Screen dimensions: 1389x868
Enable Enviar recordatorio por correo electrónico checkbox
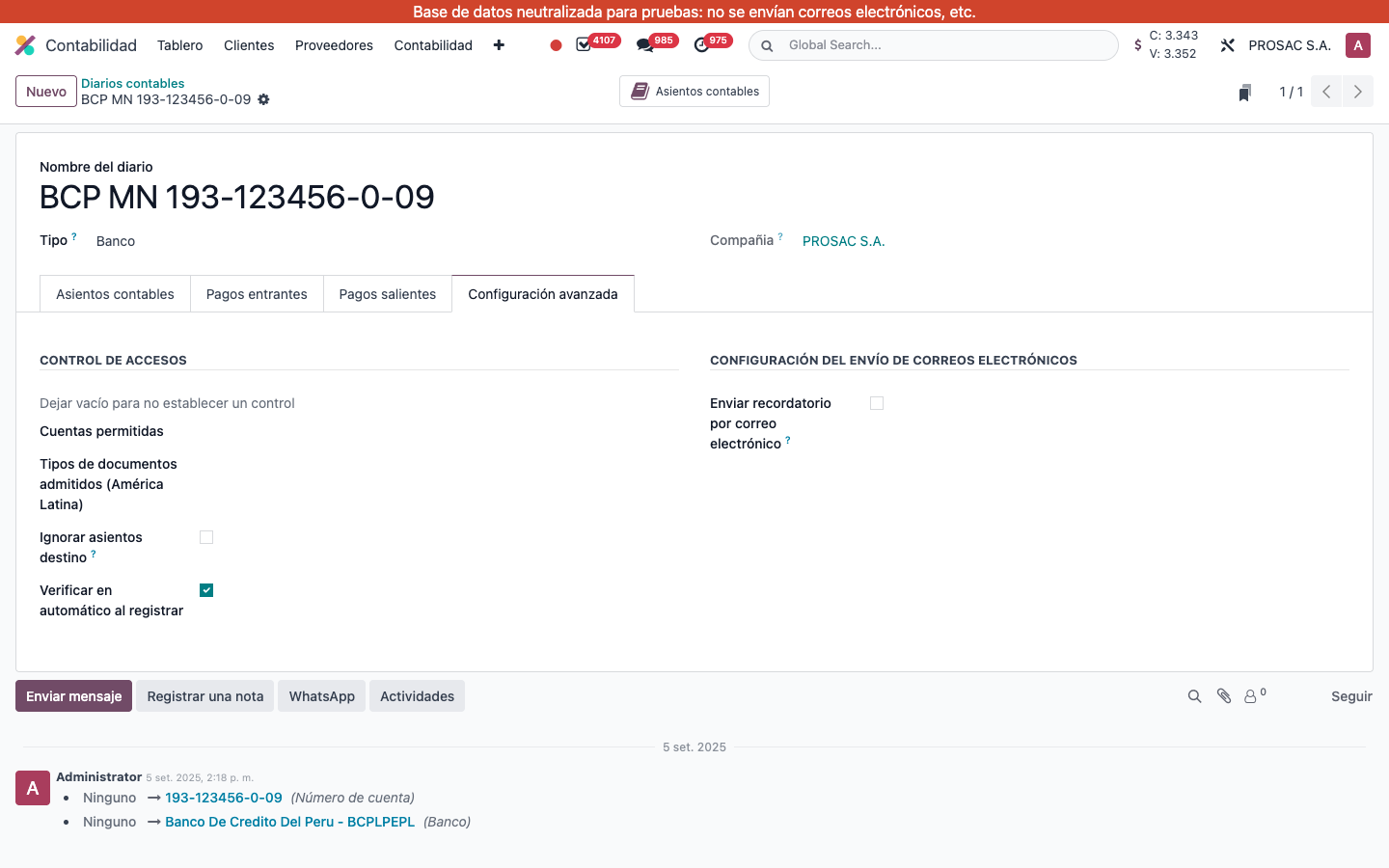877,403
